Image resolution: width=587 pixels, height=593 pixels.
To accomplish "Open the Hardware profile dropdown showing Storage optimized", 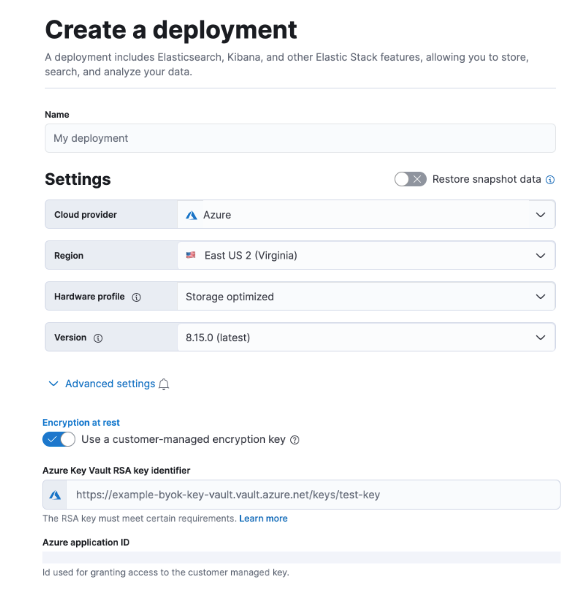I will click(x=366, y=296).
